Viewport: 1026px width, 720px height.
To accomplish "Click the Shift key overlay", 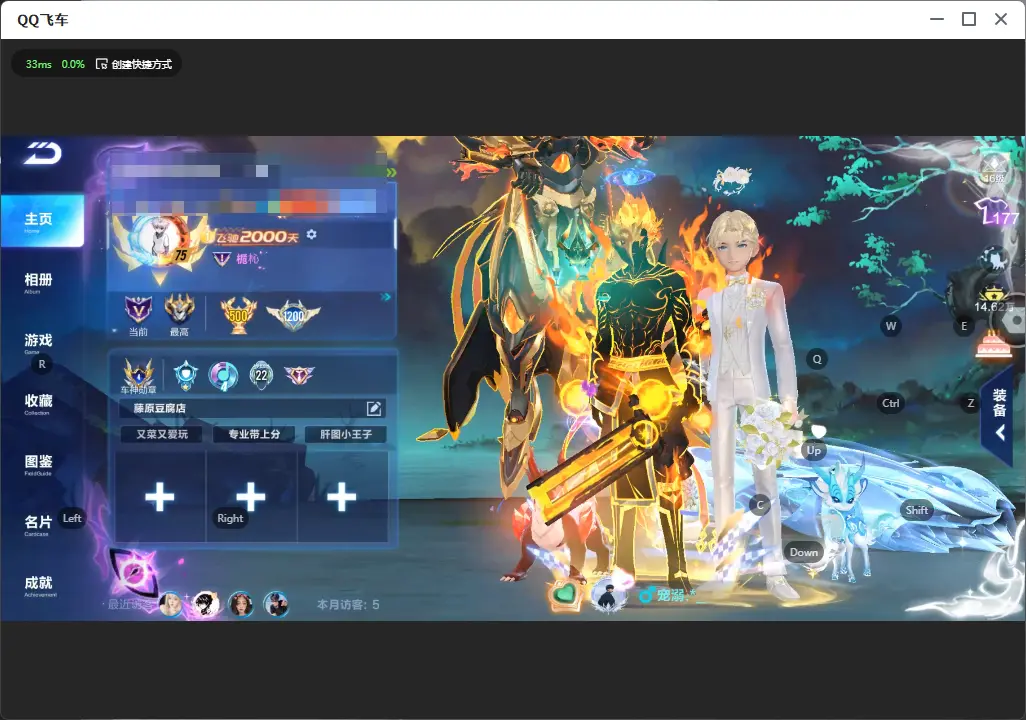I will click(916, 510).
